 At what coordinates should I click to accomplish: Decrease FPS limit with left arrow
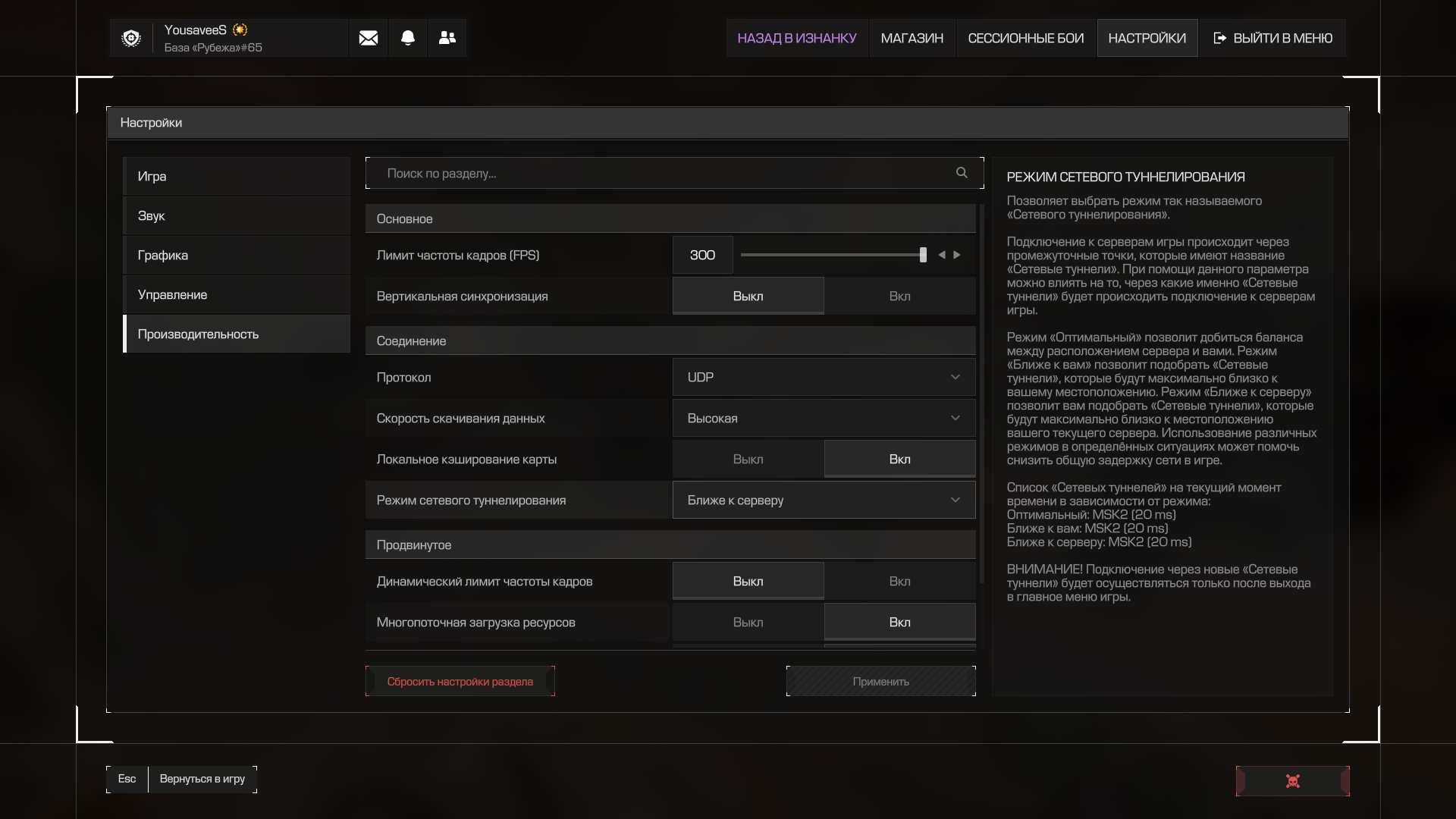click(x=942, y=255)
